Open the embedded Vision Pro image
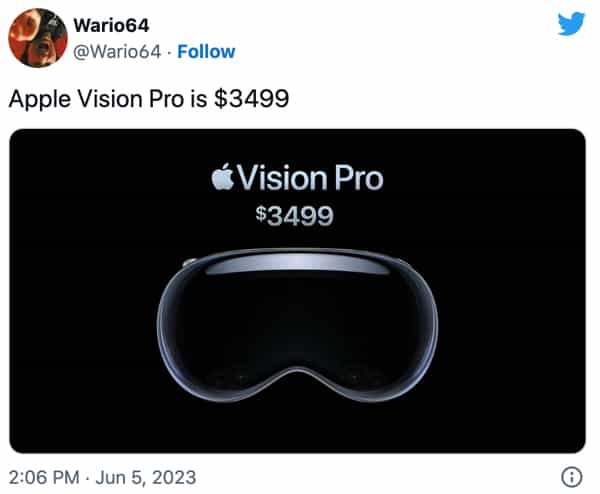600x494 pixels. pos(297,291)
